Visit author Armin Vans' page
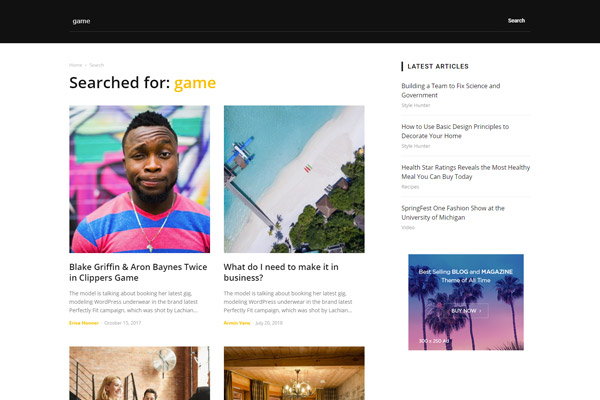Image resolution: width=600 pixels, height=400 pixels. [x=237, y=323]
